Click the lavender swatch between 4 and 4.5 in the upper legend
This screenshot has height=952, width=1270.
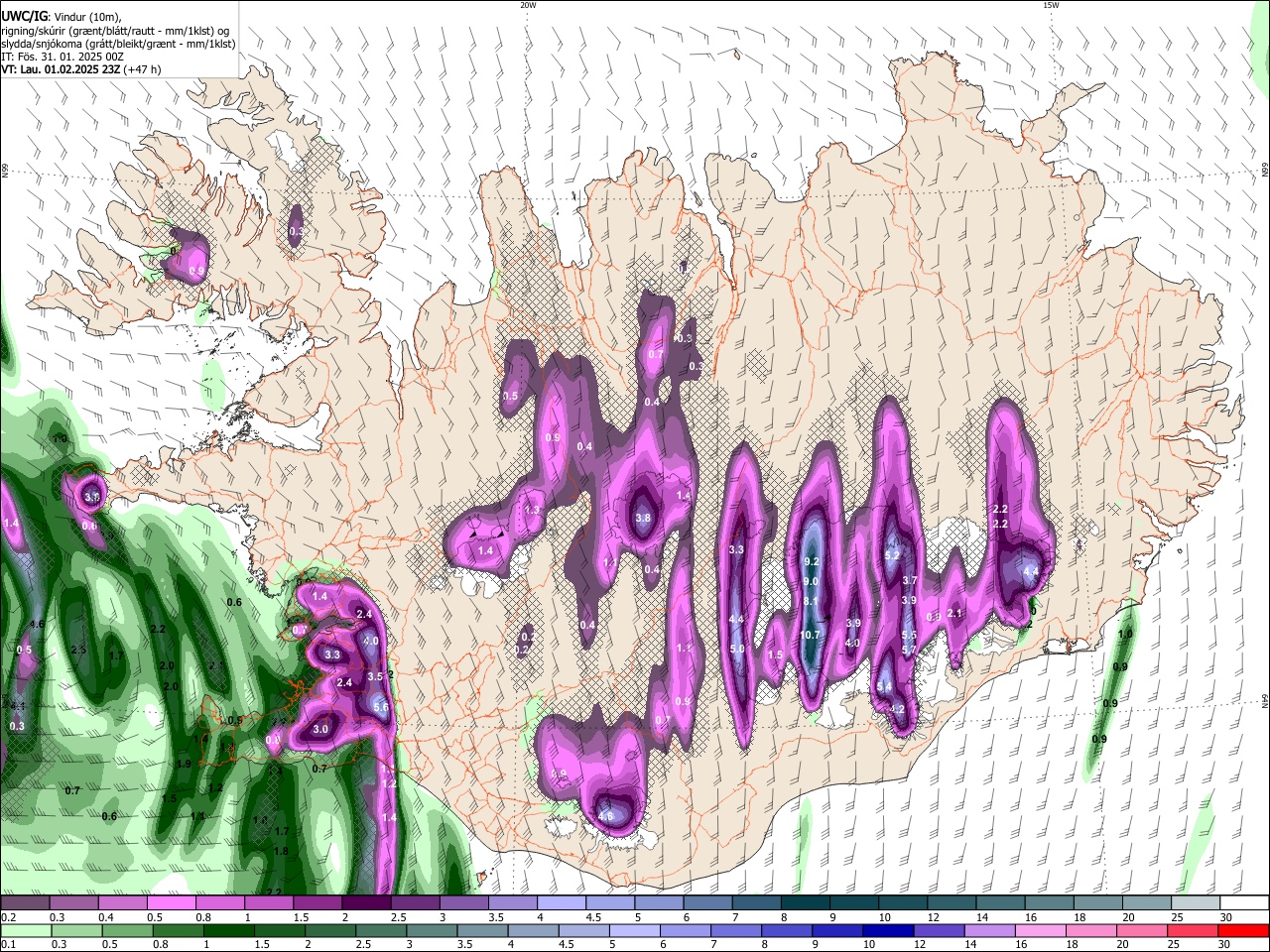click(x=562, y=903)
